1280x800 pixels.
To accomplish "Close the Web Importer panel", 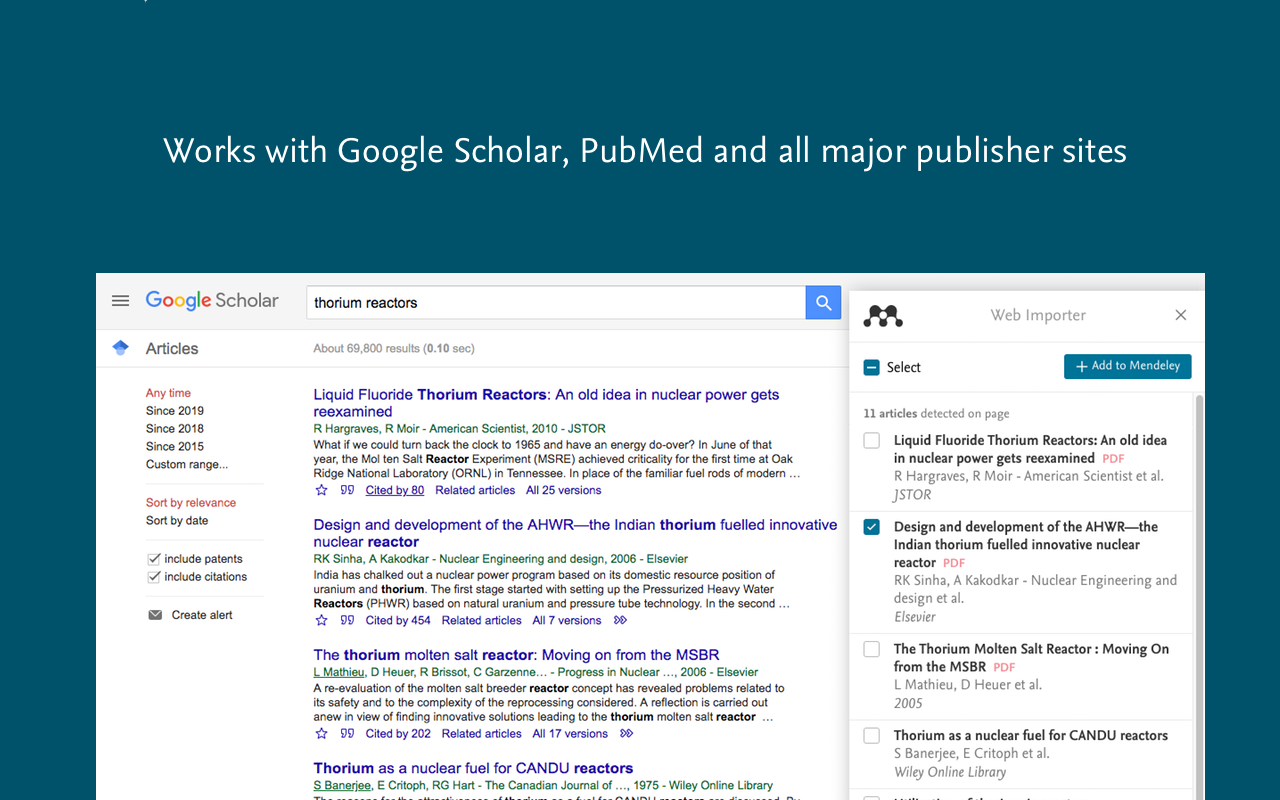I will [x=1180, y=315].
